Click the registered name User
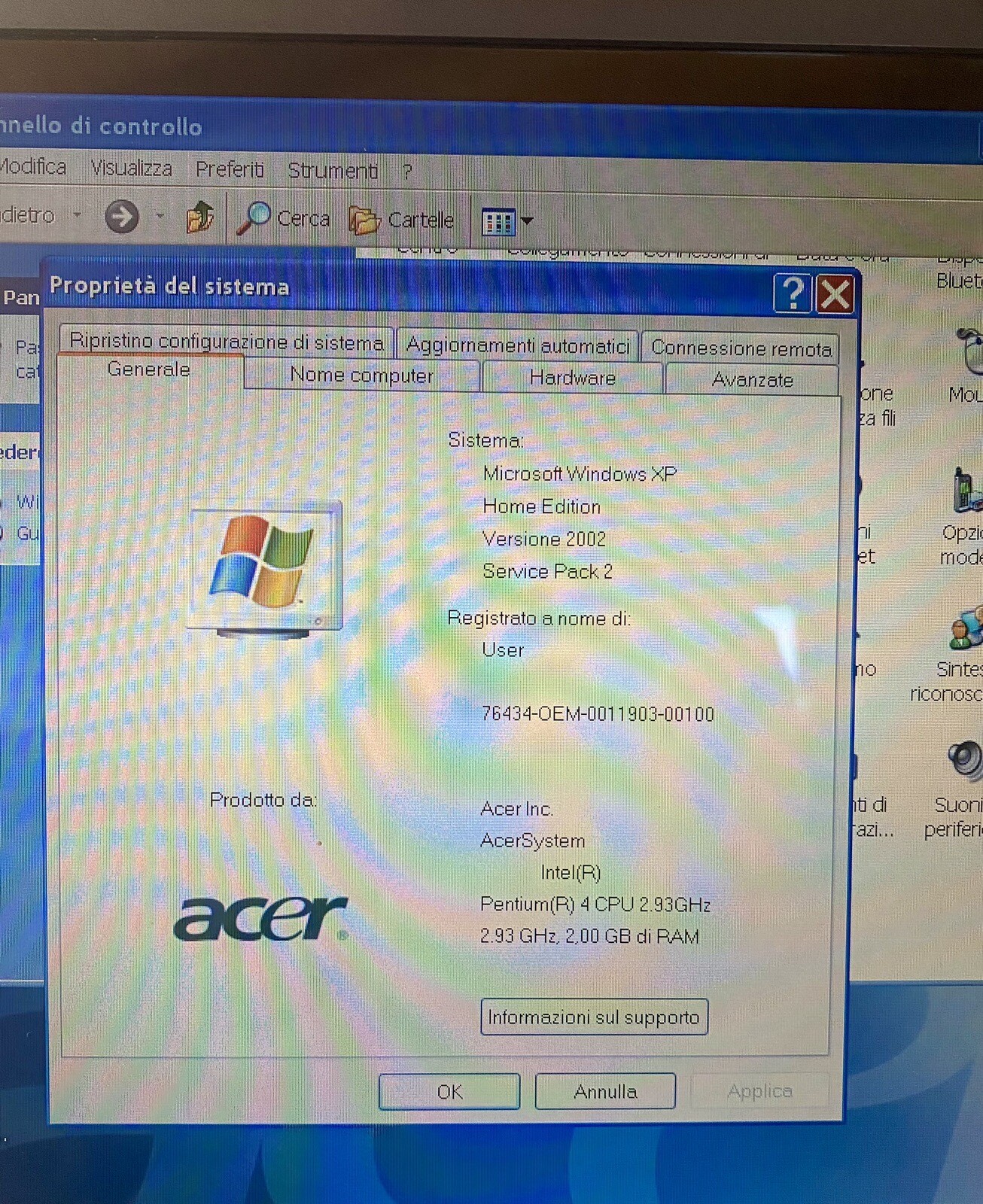Viewport: 983px width, 1204px height. (x=503, y=650)
